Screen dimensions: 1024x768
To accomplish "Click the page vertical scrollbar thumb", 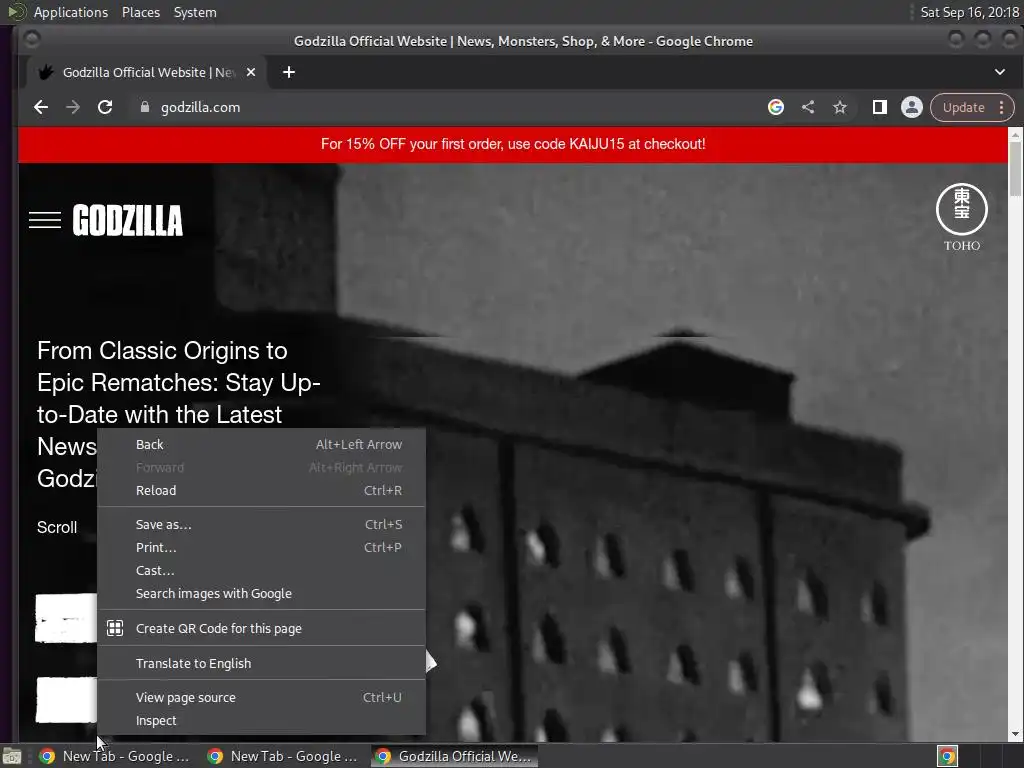I will [x=1015, y=168].
